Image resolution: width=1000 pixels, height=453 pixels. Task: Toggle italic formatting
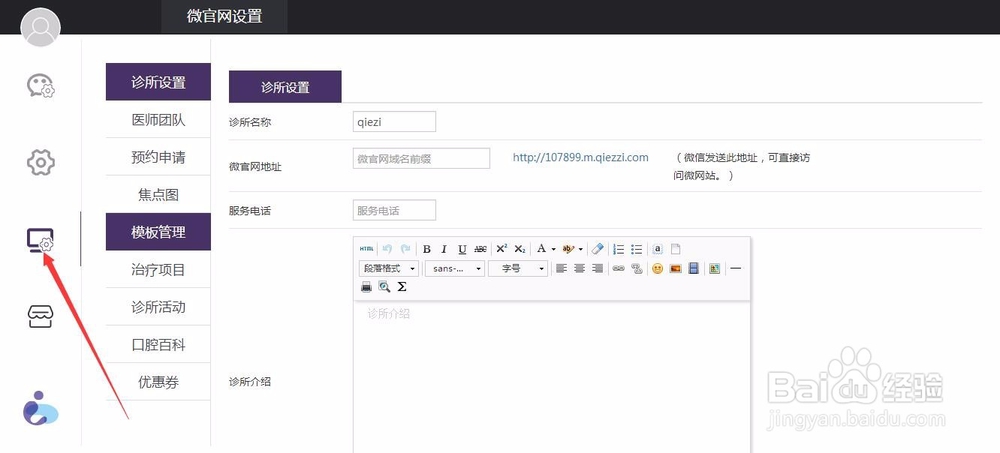point(445,249)
